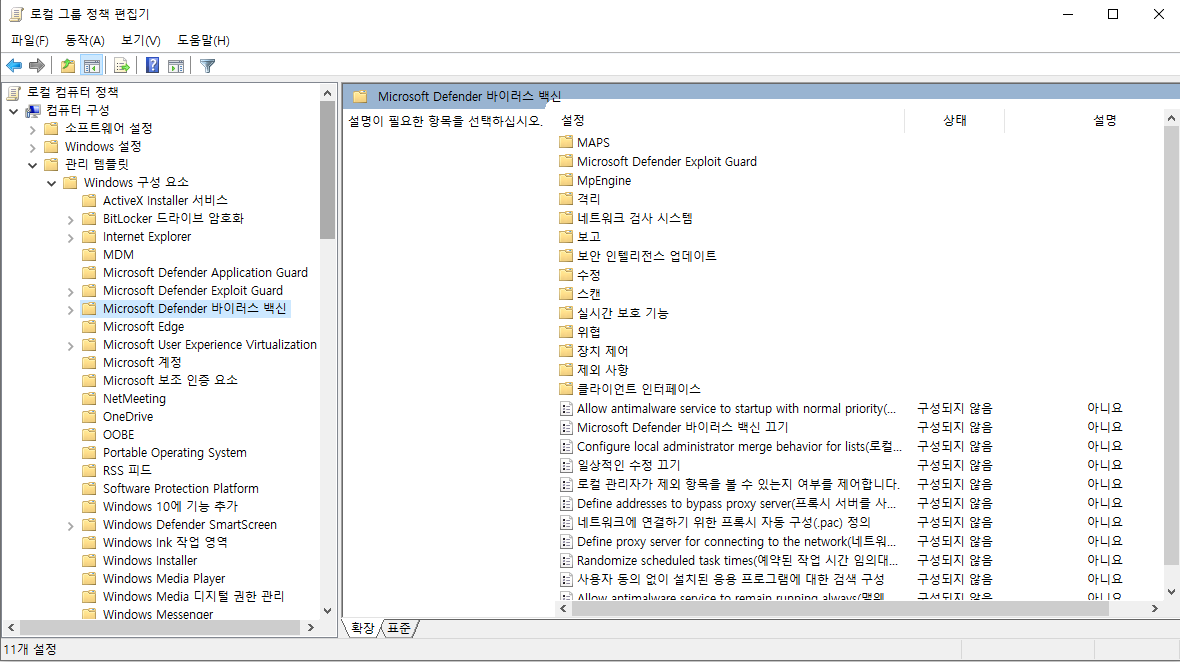Select Define addresses to bypass proxy server policy
This screenshot has height=662, width=1180.
click(x=736, y=503)
